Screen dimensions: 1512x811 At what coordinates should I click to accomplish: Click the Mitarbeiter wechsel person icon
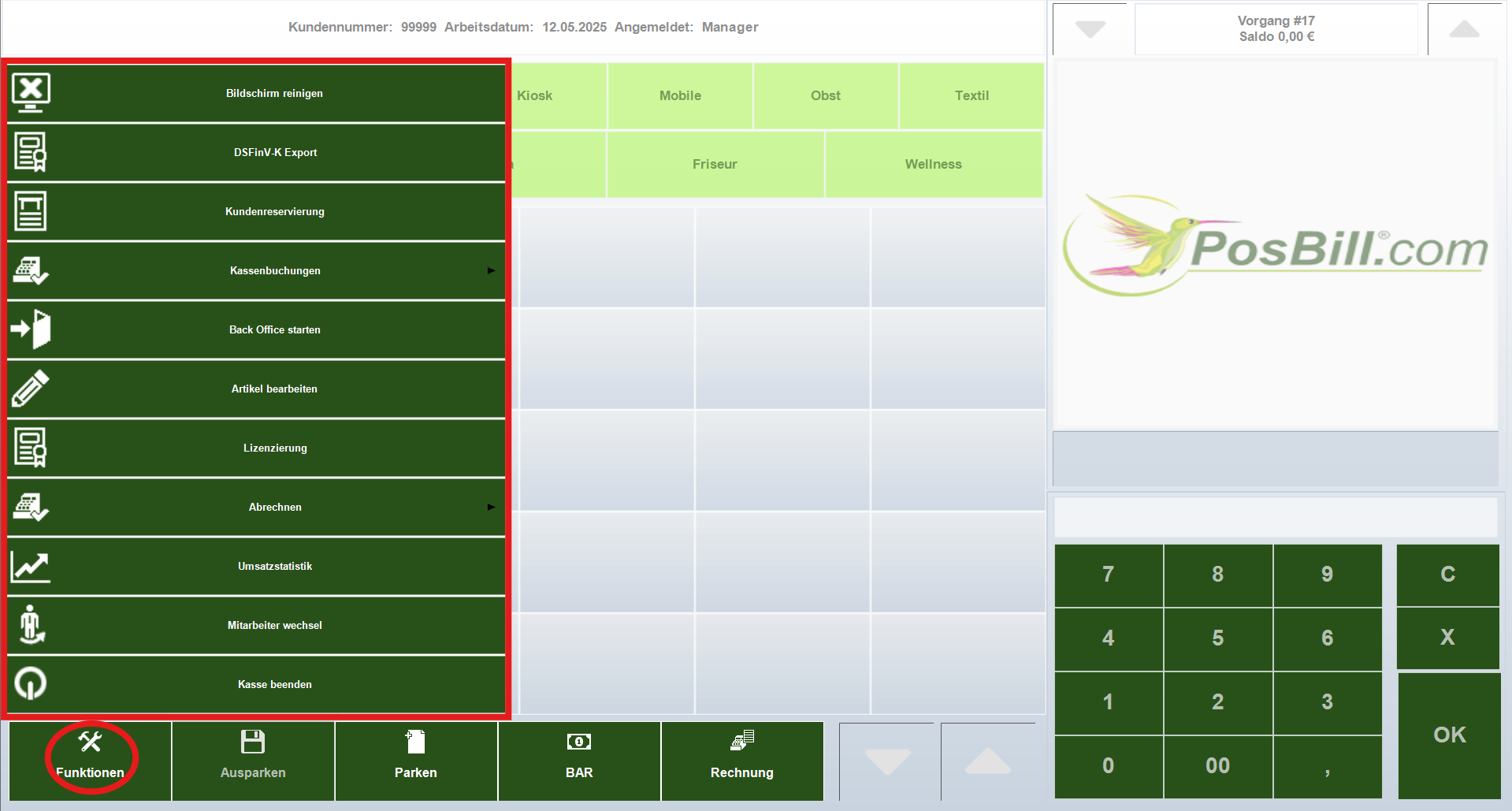coord(31,625)
